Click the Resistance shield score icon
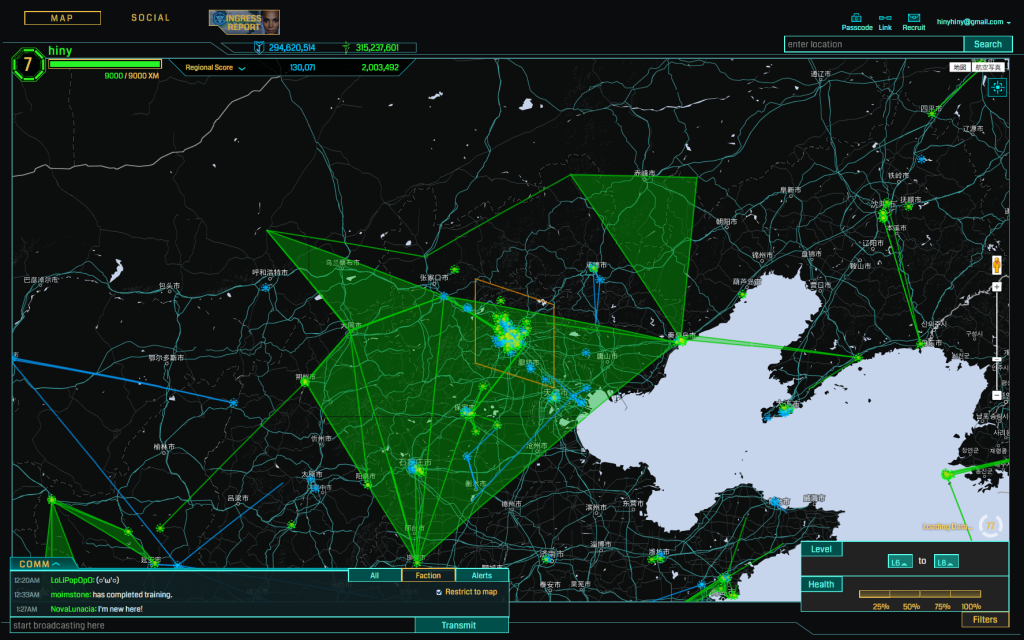Viewport: 1024px width, 640px height. click(x=259, y=47)
